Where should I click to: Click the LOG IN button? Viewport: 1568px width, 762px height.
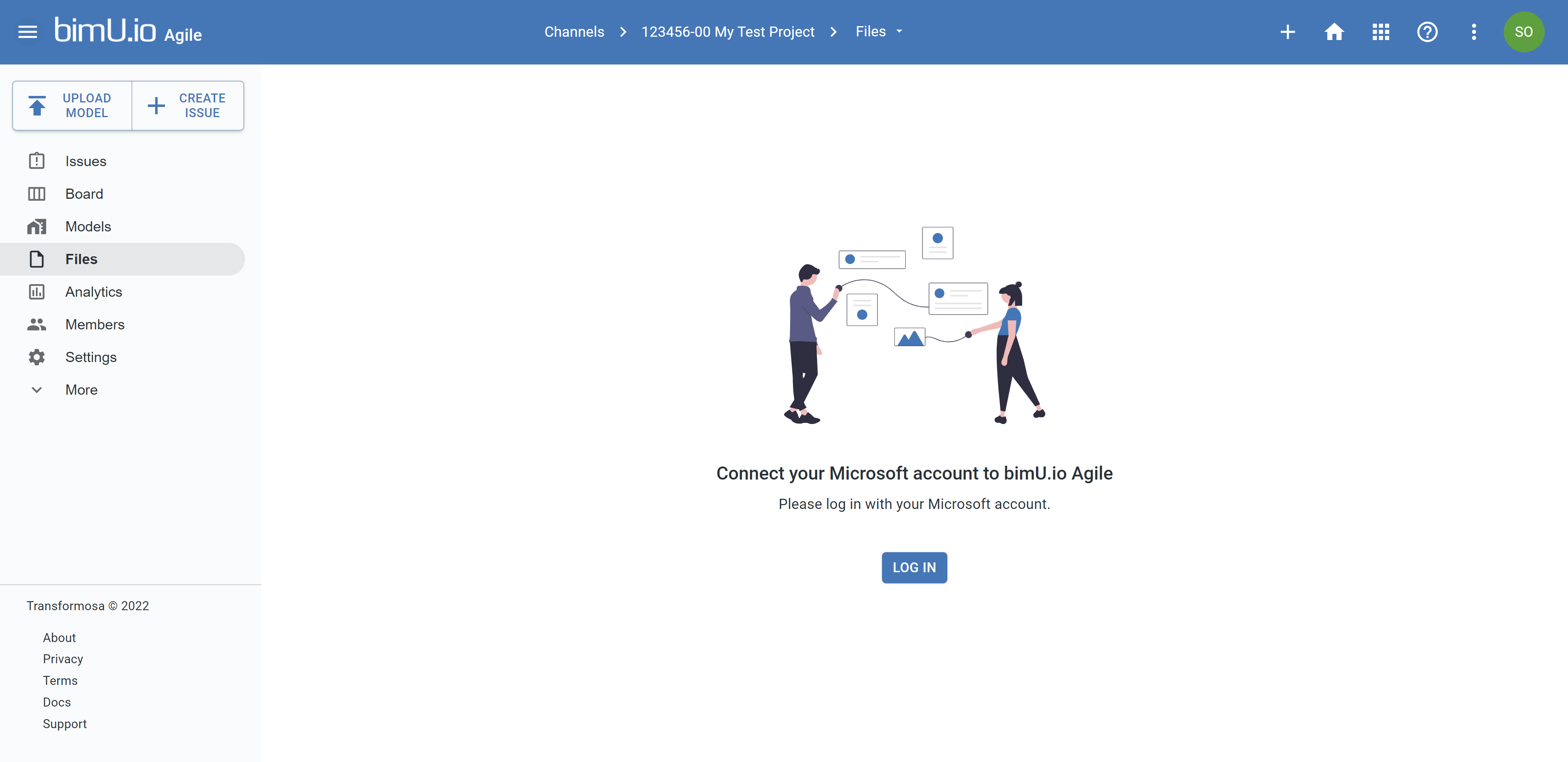[914, 567]
